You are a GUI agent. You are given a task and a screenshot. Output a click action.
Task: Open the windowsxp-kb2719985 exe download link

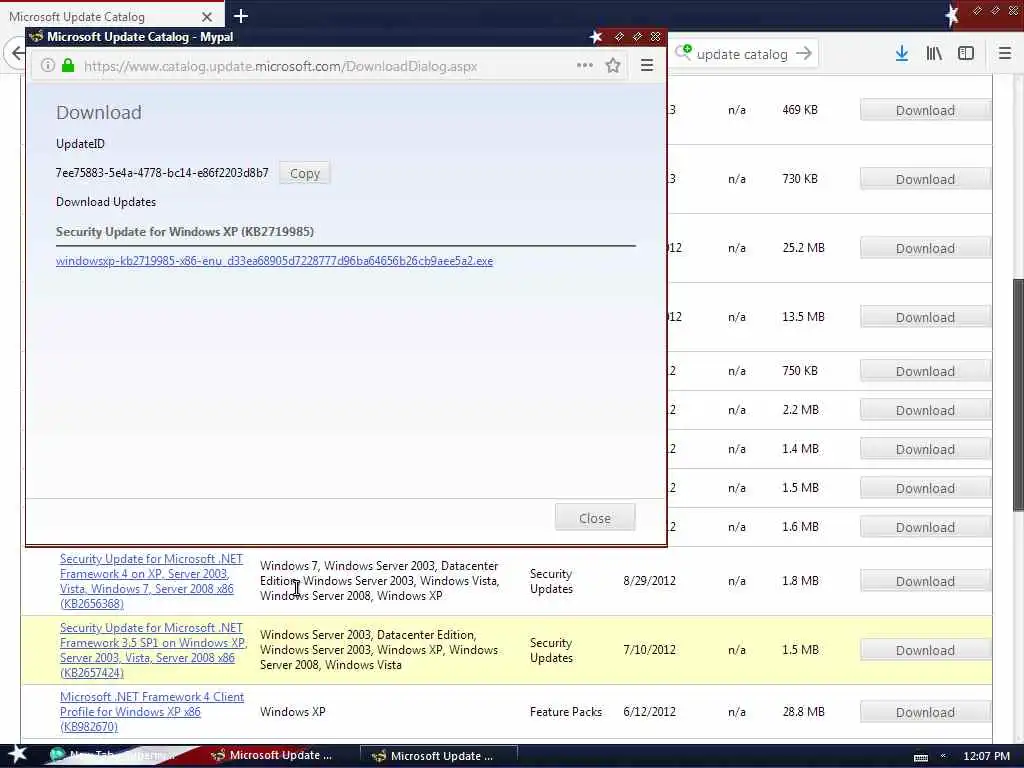274,261
